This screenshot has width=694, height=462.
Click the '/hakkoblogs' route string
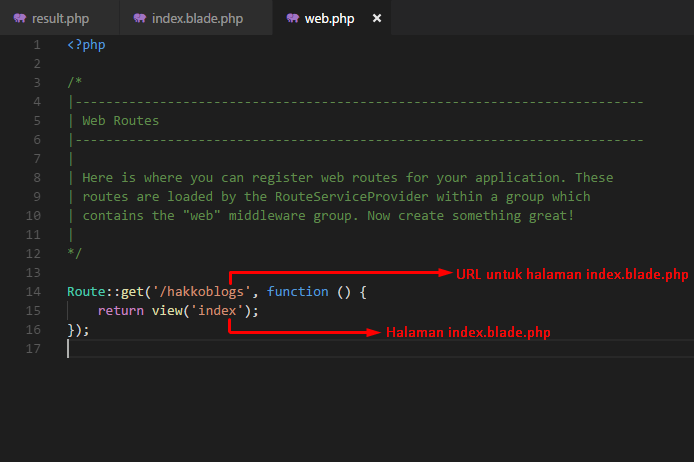[201, 292]
